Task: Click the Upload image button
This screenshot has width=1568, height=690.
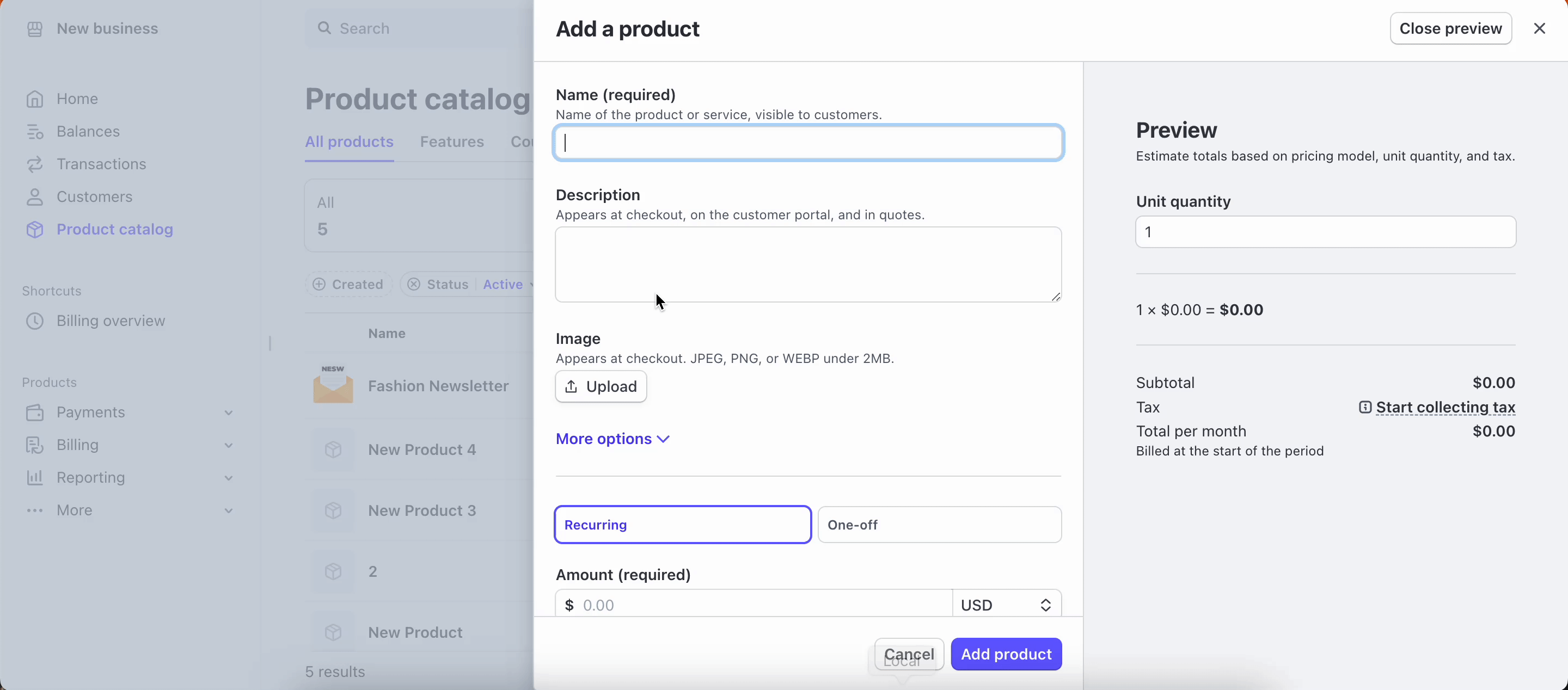Action: pos(601,386)
